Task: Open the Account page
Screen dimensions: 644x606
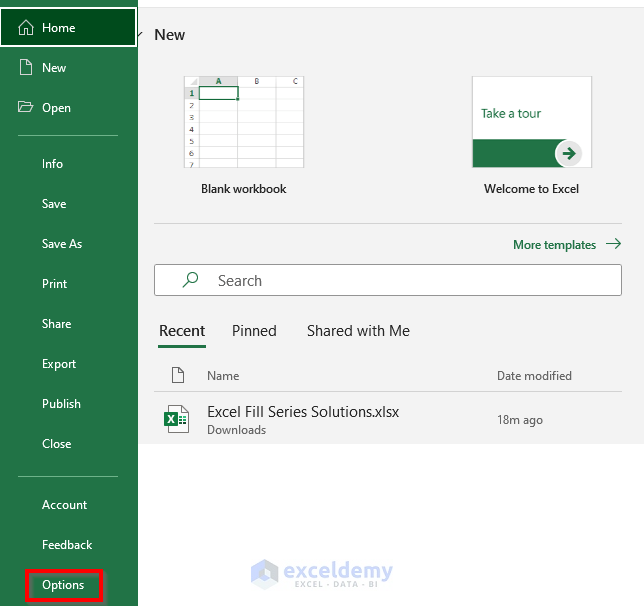Action: point(64,505)
